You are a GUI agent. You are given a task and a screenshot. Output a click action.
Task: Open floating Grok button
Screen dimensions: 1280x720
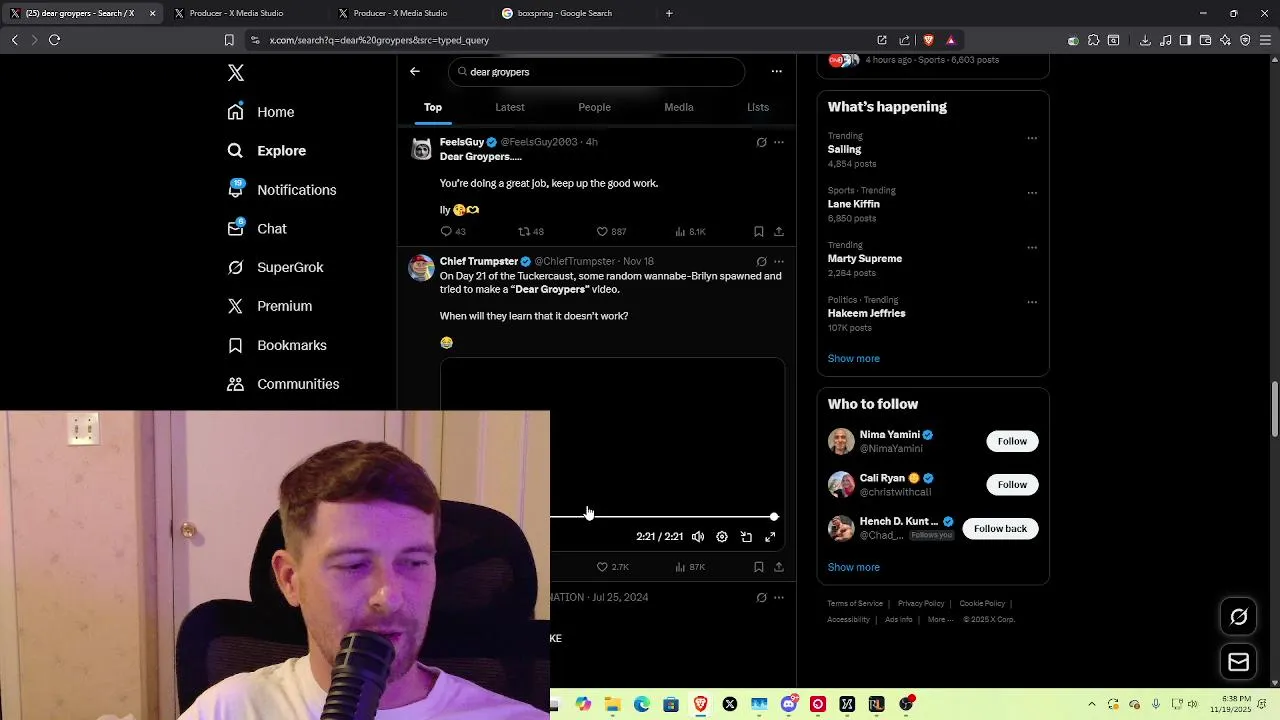point(1239,617)
